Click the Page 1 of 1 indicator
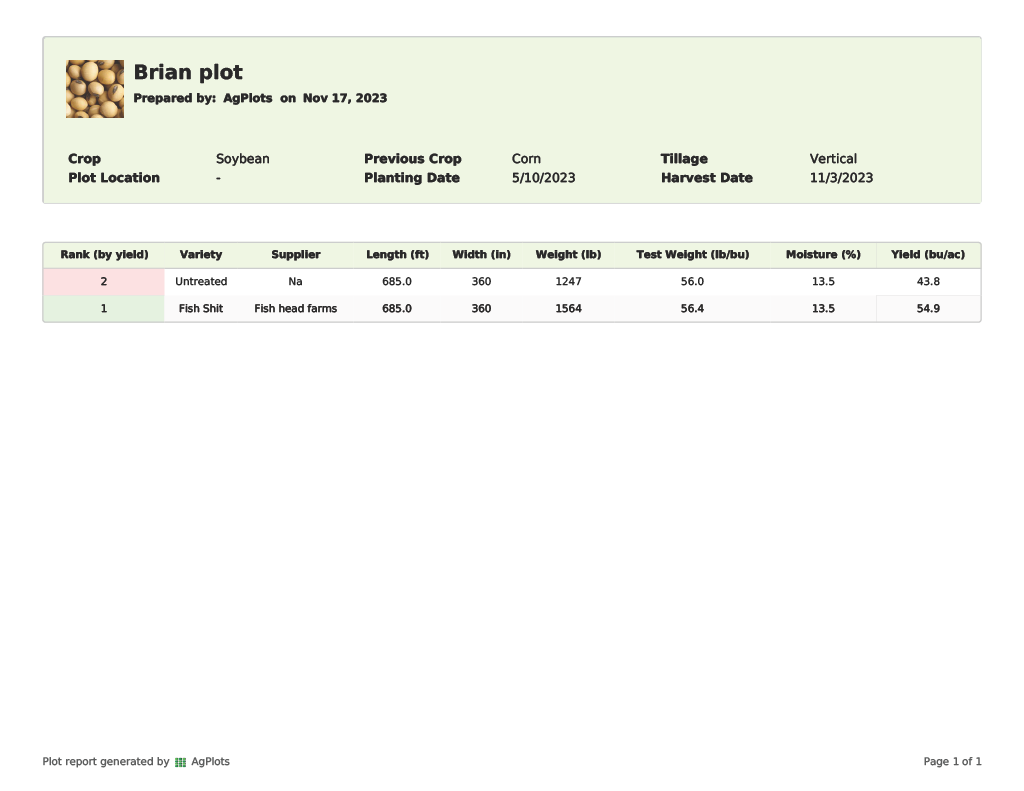Viewport: 1024px width, 791px height. pyautogui.click(x=952, y=762)
